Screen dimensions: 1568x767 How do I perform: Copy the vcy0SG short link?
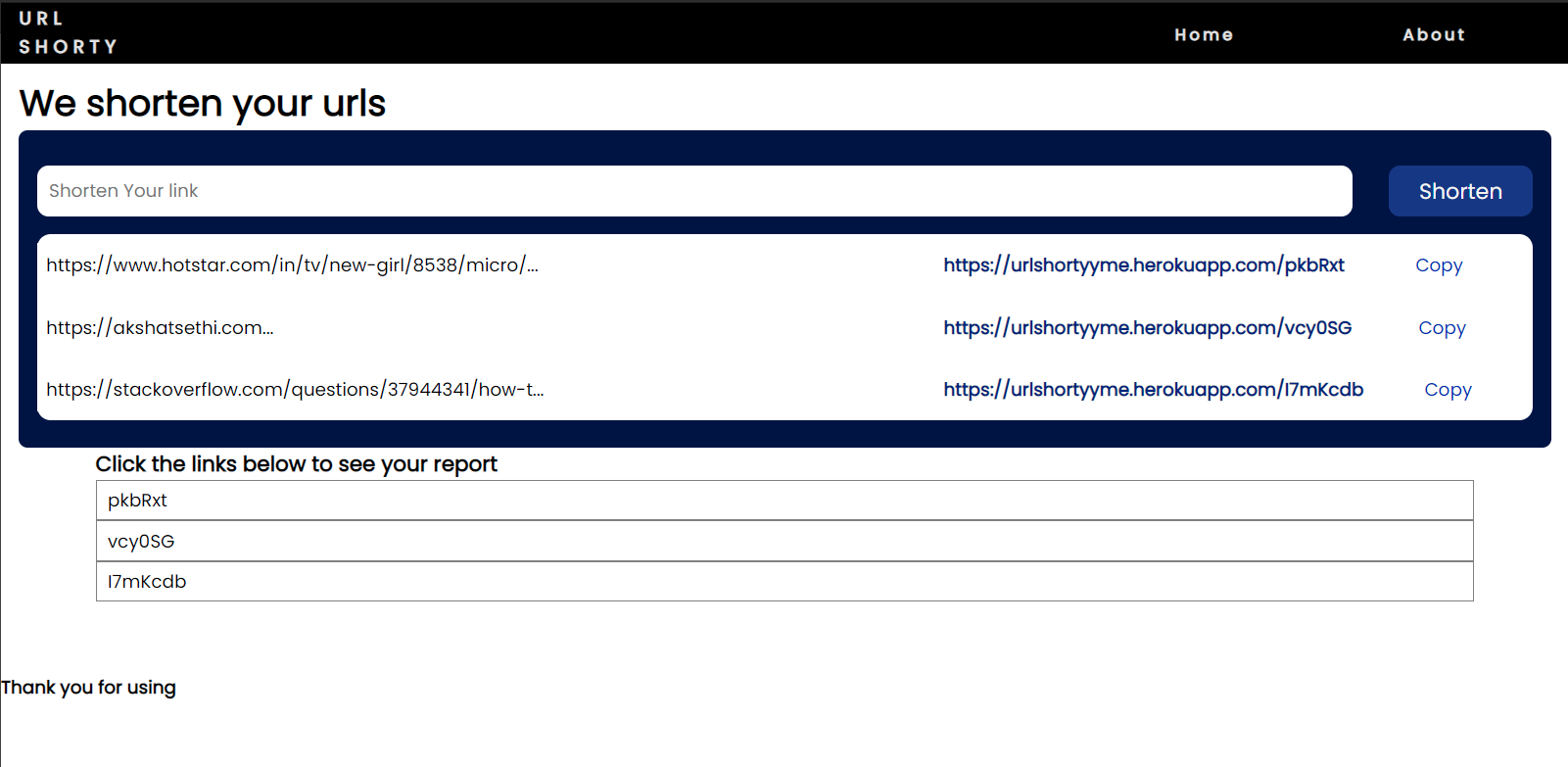point(1442,328)
